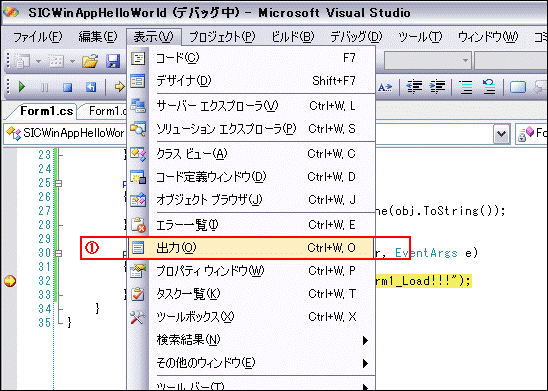Open the ツール(T) menu
The image size is (548, 391).
click(420, 37)
